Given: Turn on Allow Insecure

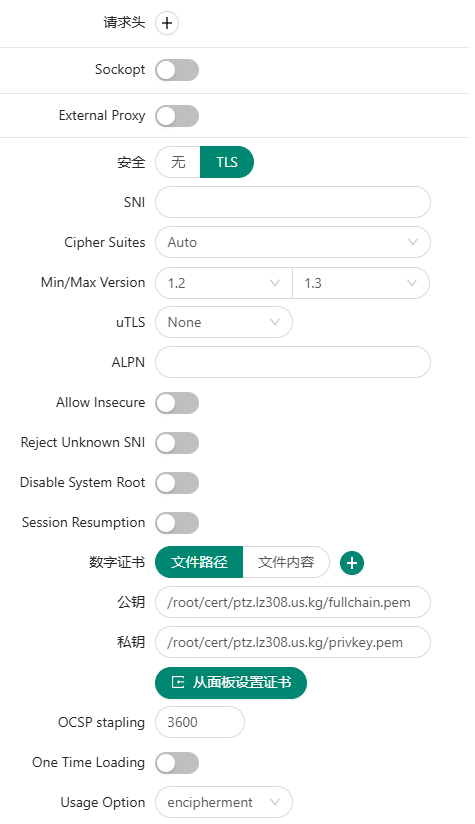Looking at the screenshot, I should click(x=177, y=403).
